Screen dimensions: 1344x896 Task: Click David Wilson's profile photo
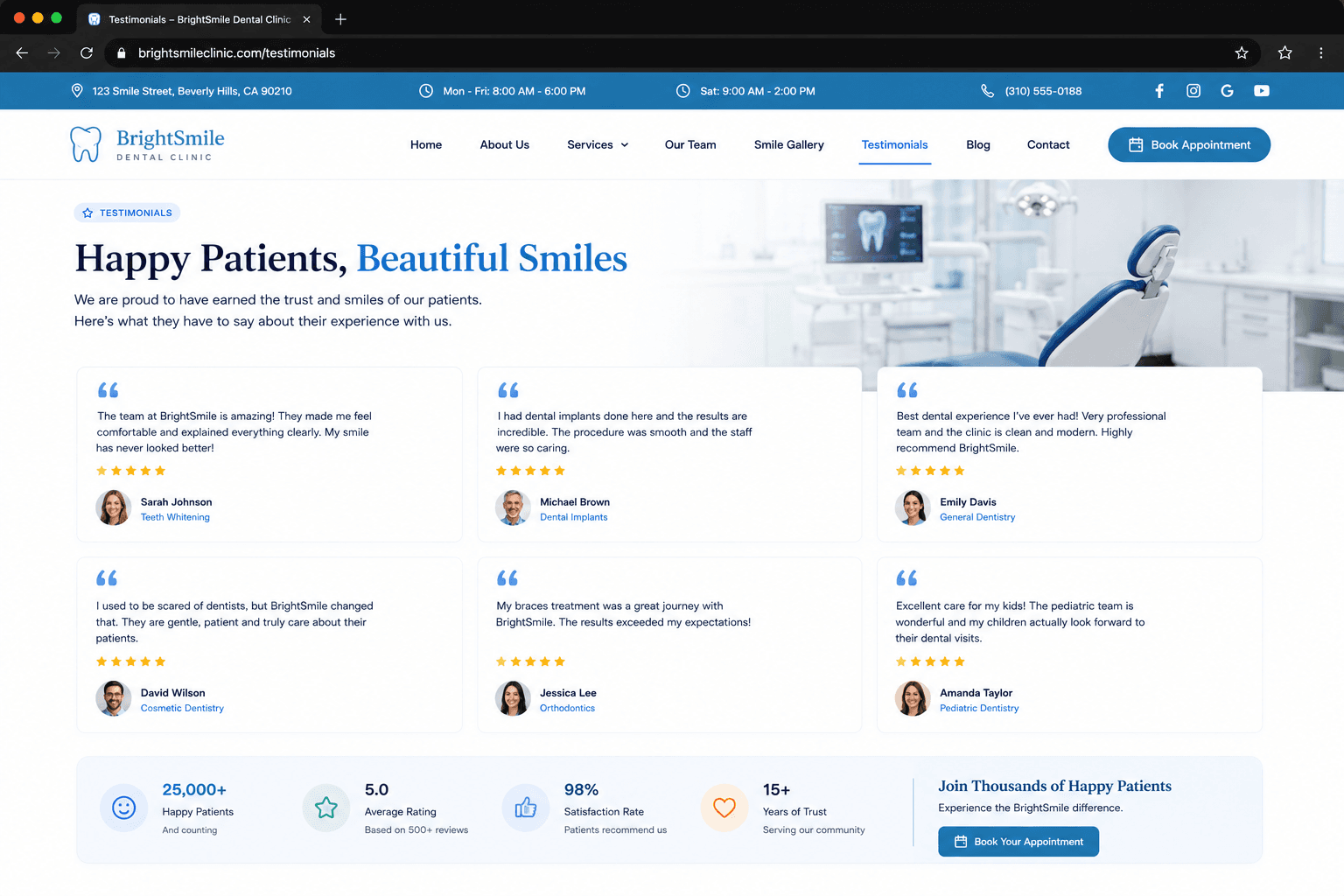113,698
